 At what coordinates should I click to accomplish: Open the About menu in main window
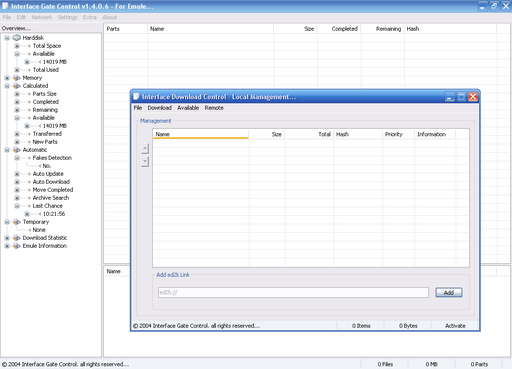pos(109,17)
